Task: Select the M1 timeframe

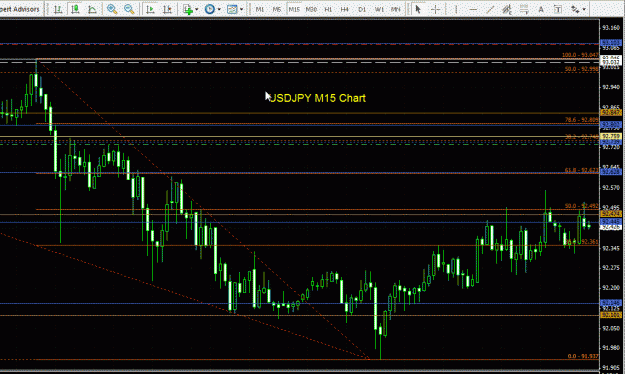Action: point(260,9)
